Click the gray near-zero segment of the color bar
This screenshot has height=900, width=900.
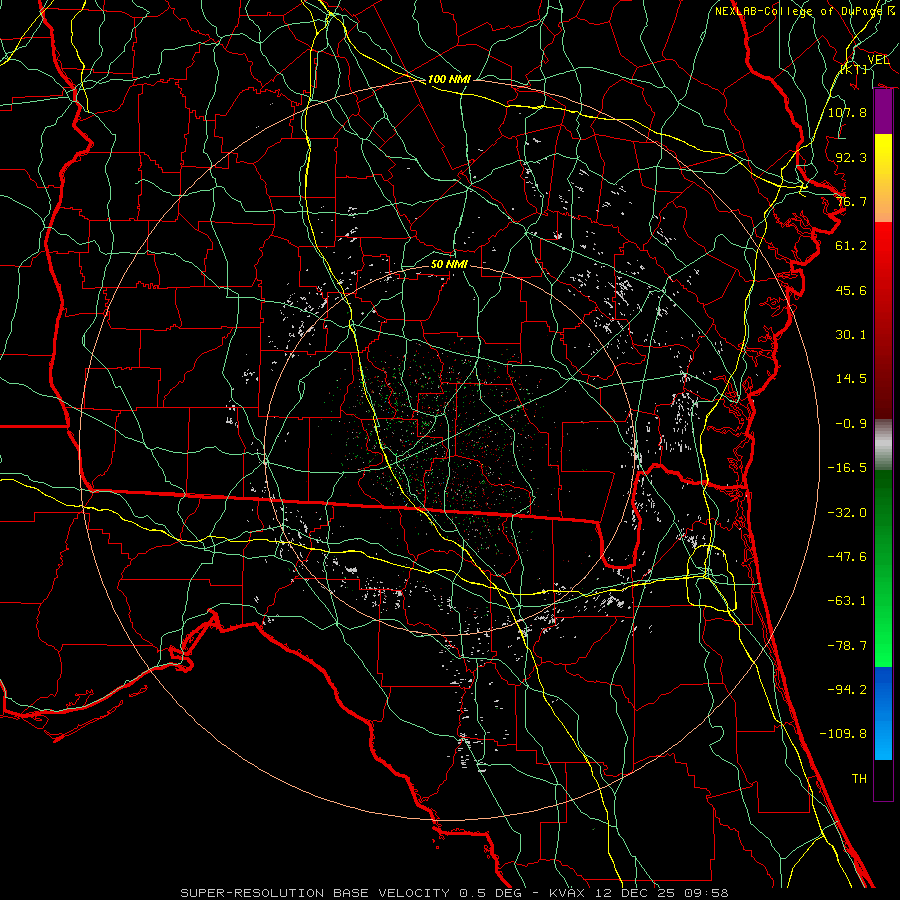pyautogui.click(x=883, y=444)
